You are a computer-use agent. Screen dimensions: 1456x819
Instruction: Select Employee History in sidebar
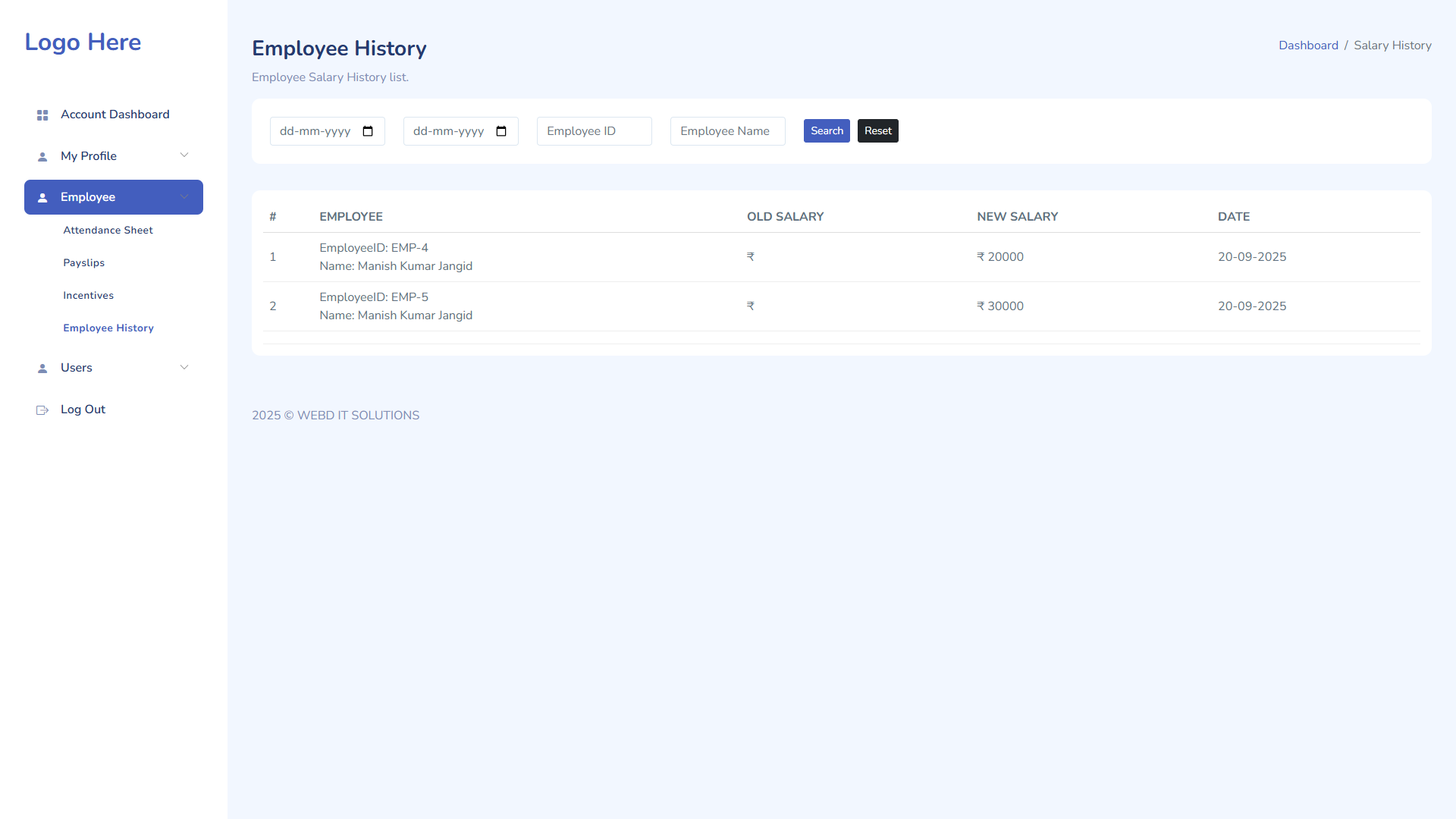point(108,328)
